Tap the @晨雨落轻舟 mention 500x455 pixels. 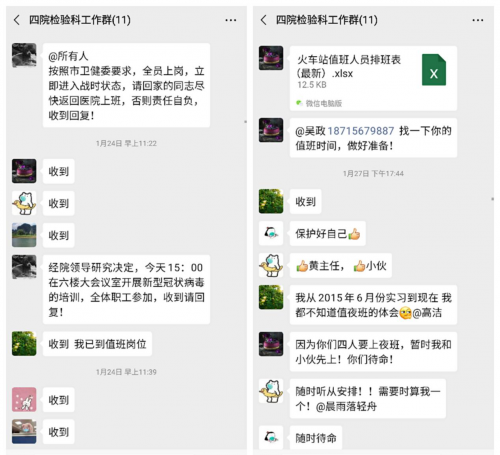[x=346, y=406]
